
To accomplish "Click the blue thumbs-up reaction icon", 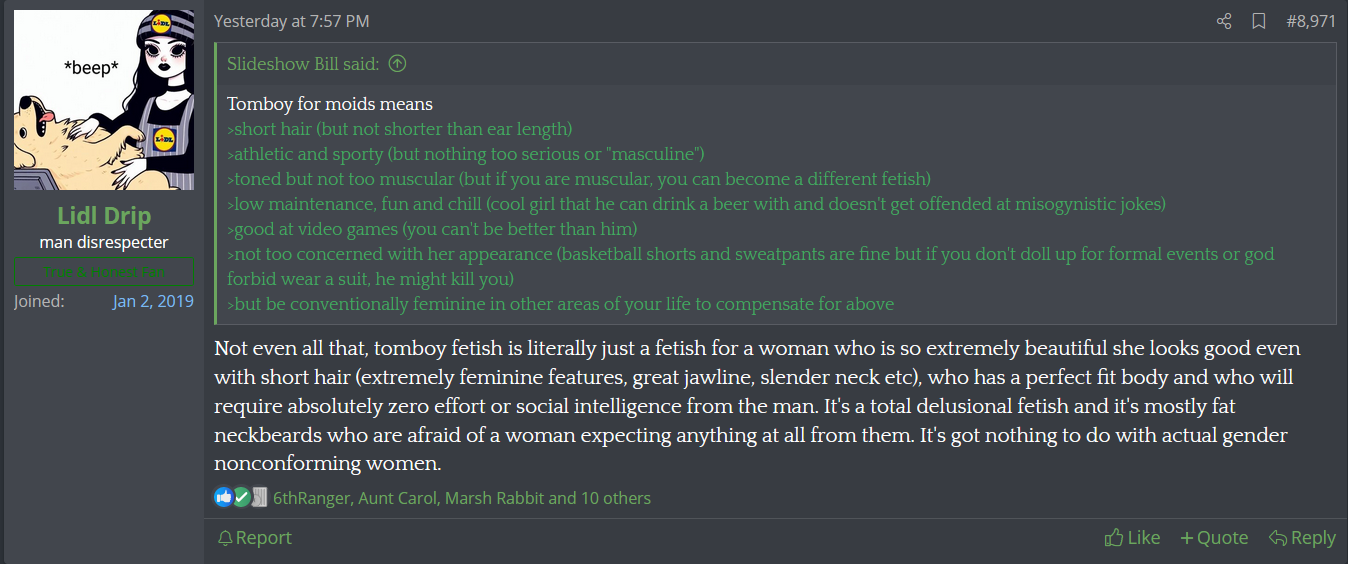I will [223, 497].
